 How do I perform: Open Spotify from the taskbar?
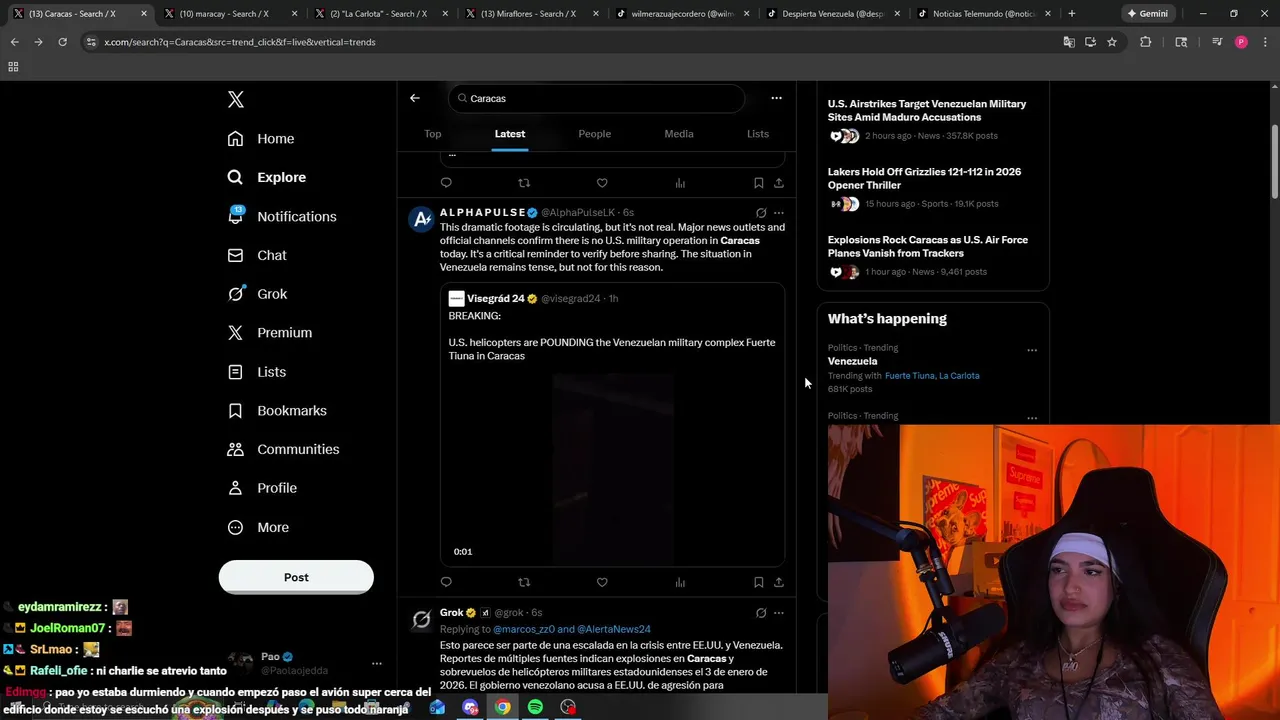pyautogui.click(x=535, y=707)
